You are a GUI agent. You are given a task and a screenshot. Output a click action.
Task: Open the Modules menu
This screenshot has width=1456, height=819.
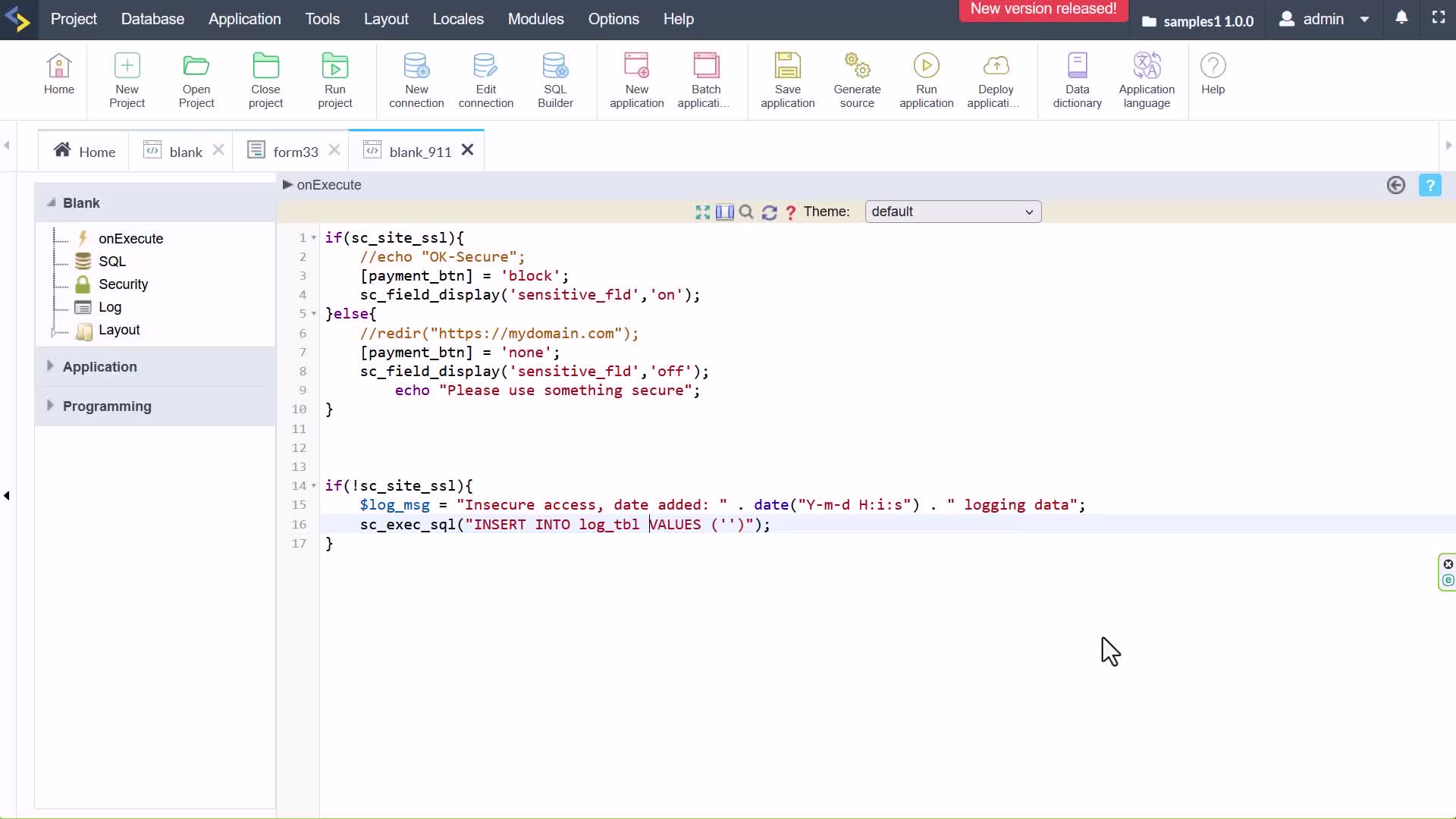(x=535, y=19)
